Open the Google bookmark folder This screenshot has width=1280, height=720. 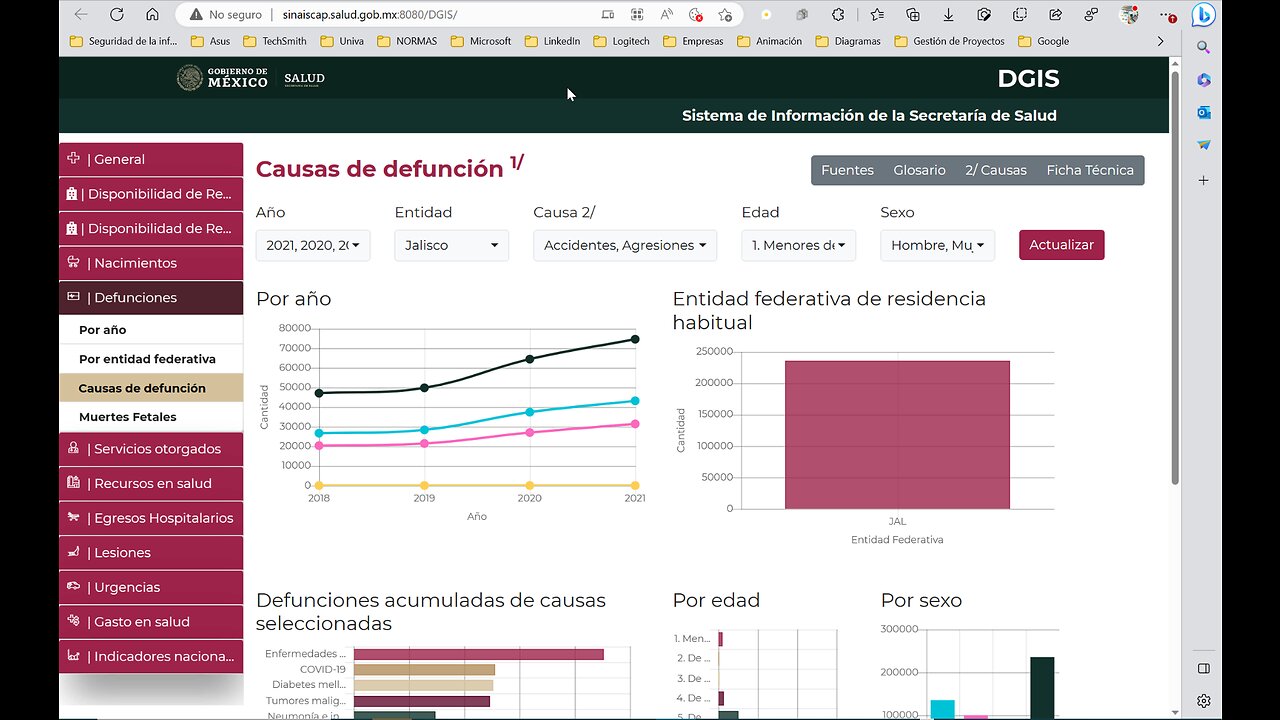coord(1045,41)
